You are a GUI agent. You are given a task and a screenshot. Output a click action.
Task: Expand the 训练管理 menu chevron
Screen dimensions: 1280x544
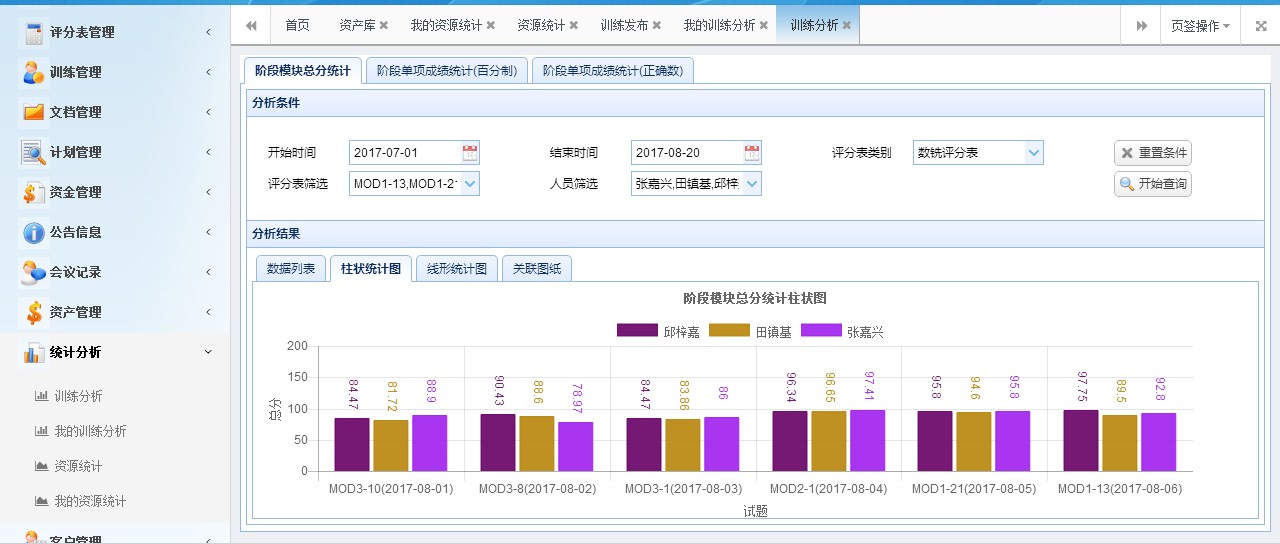(x=208, y=72)
